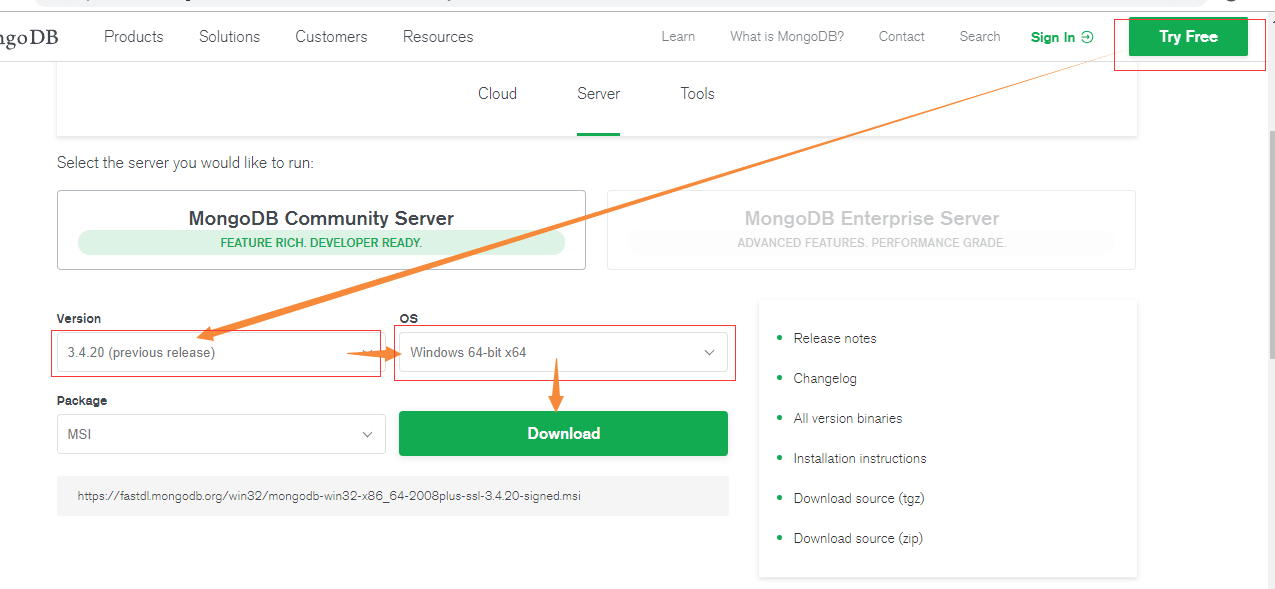Open All version binaries link
1275x589 pixels.
848,418
